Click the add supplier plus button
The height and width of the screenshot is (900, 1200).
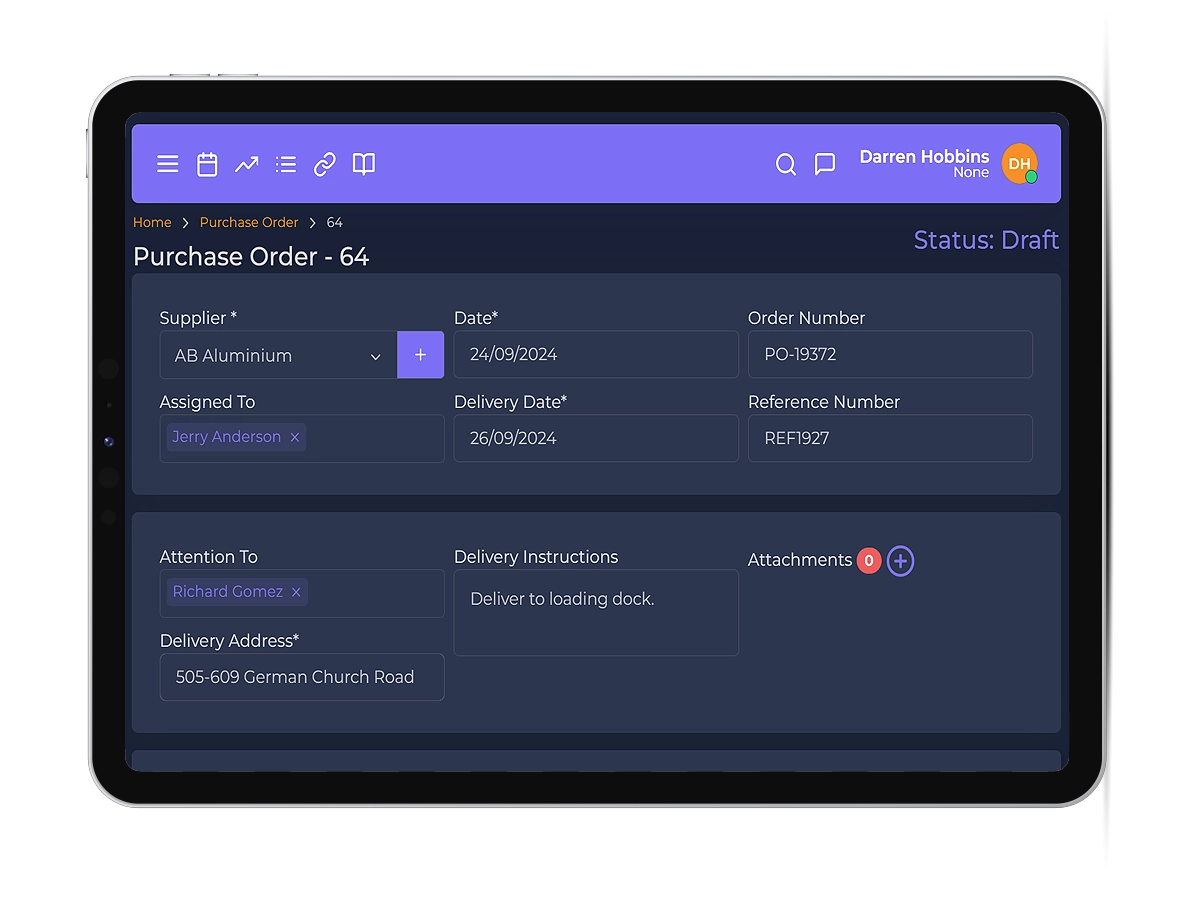(x=420, y=354)
